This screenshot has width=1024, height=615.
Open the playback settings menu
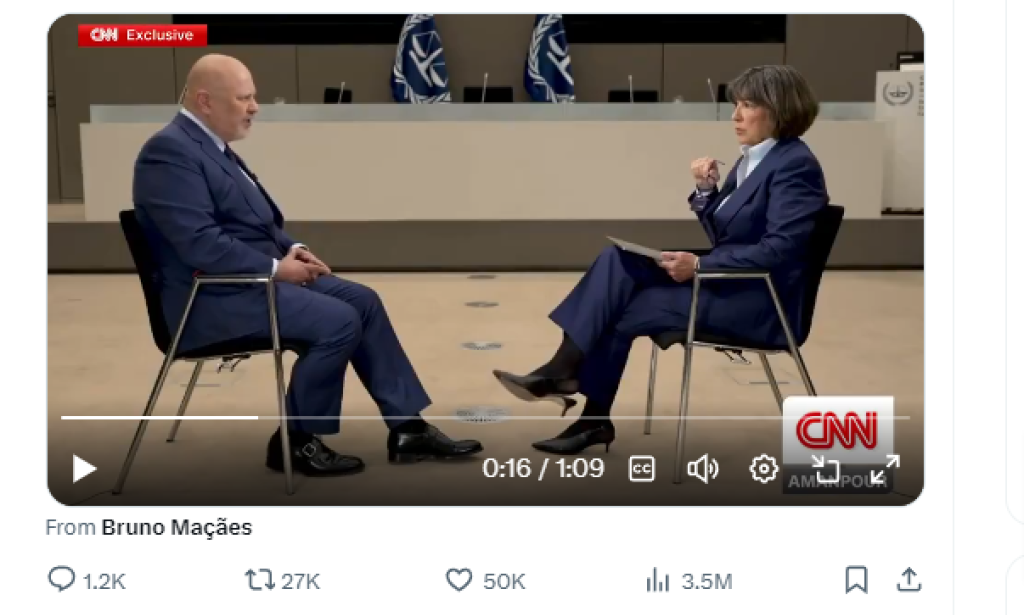pyautogui.click(x=762, y=467)
